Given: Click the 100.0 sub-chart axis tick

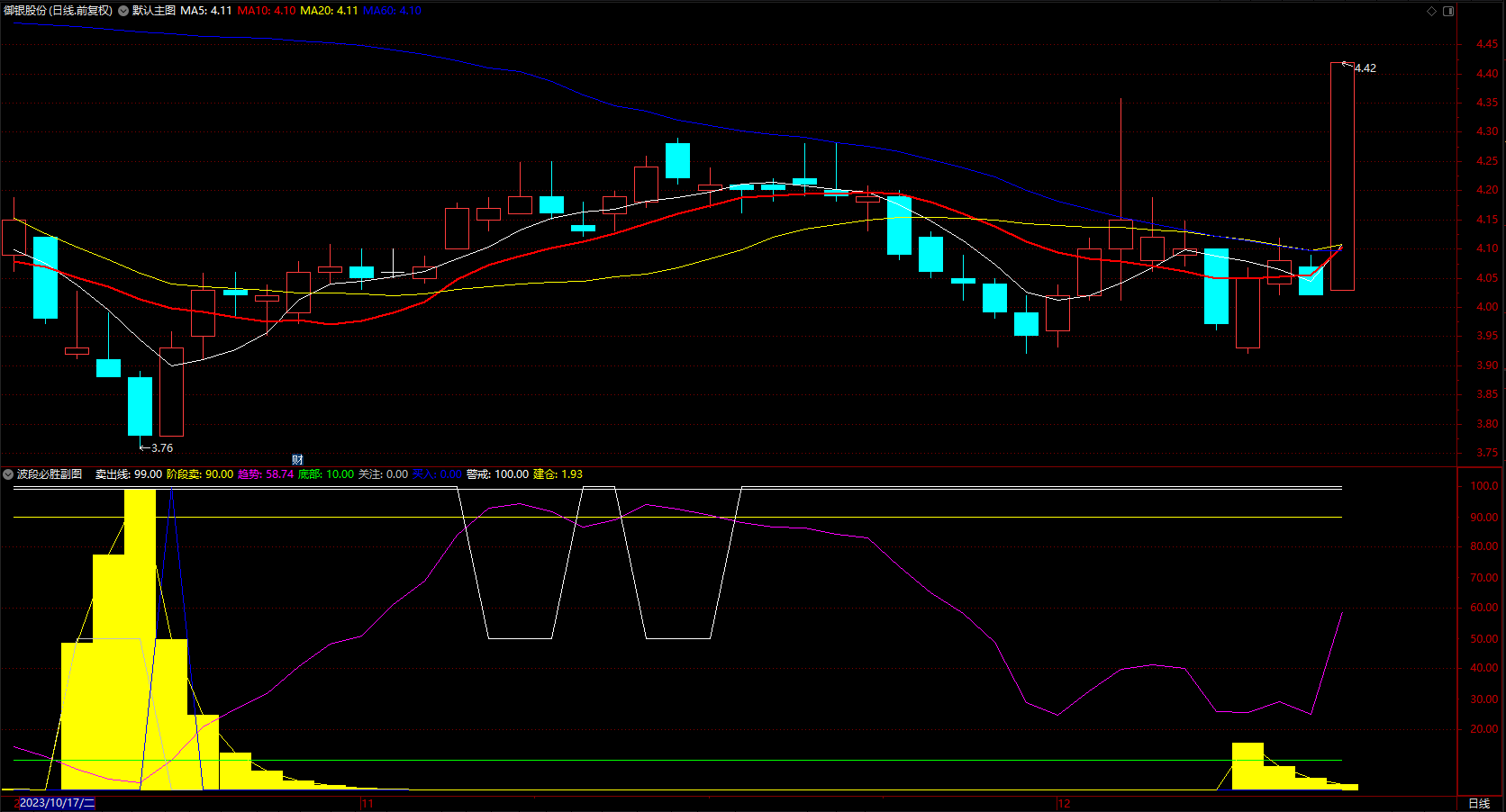Looking at the screenshot, I should tap(1484, 486).
